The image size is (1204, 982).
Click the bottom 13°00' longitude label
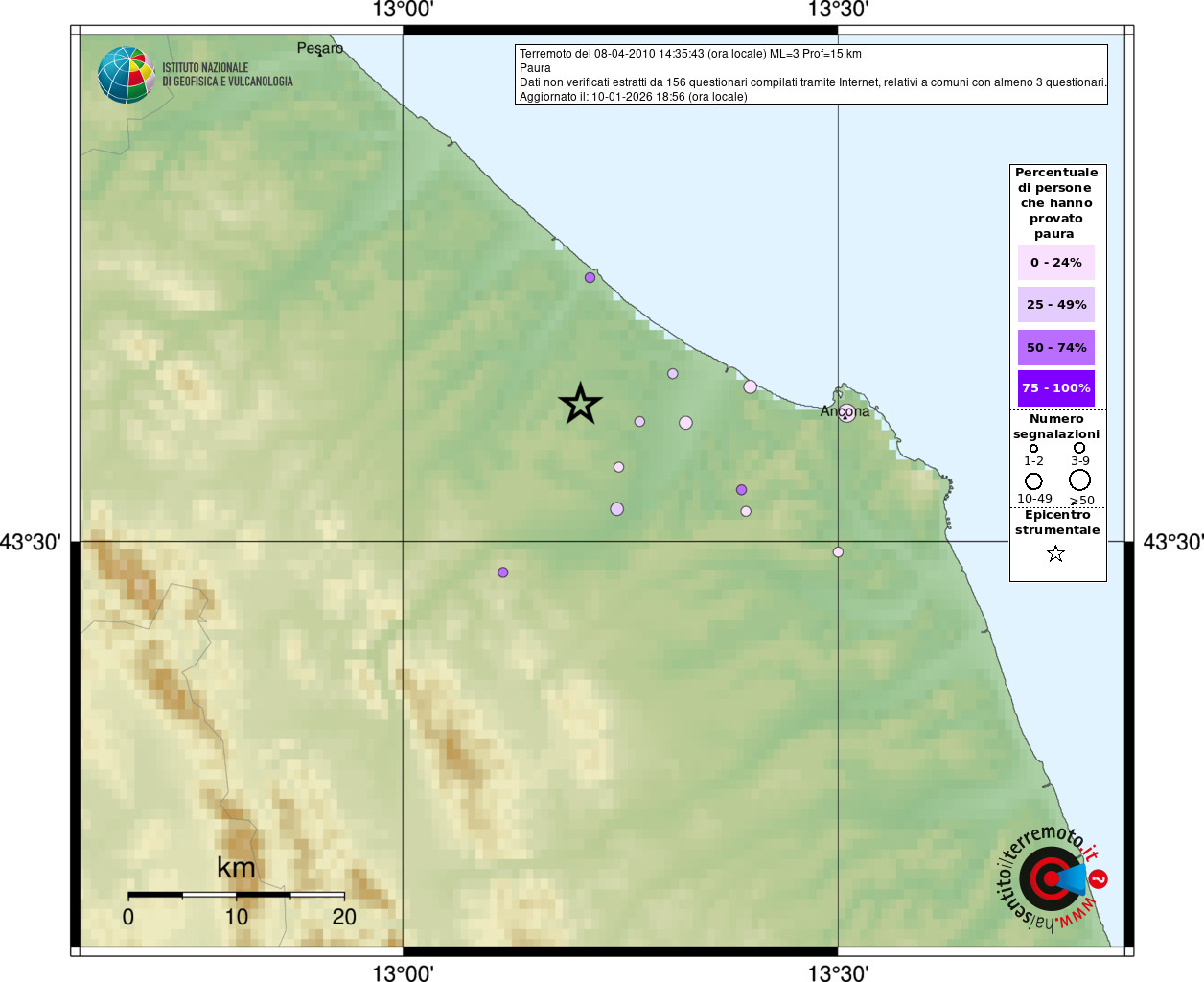pos(403,973)
